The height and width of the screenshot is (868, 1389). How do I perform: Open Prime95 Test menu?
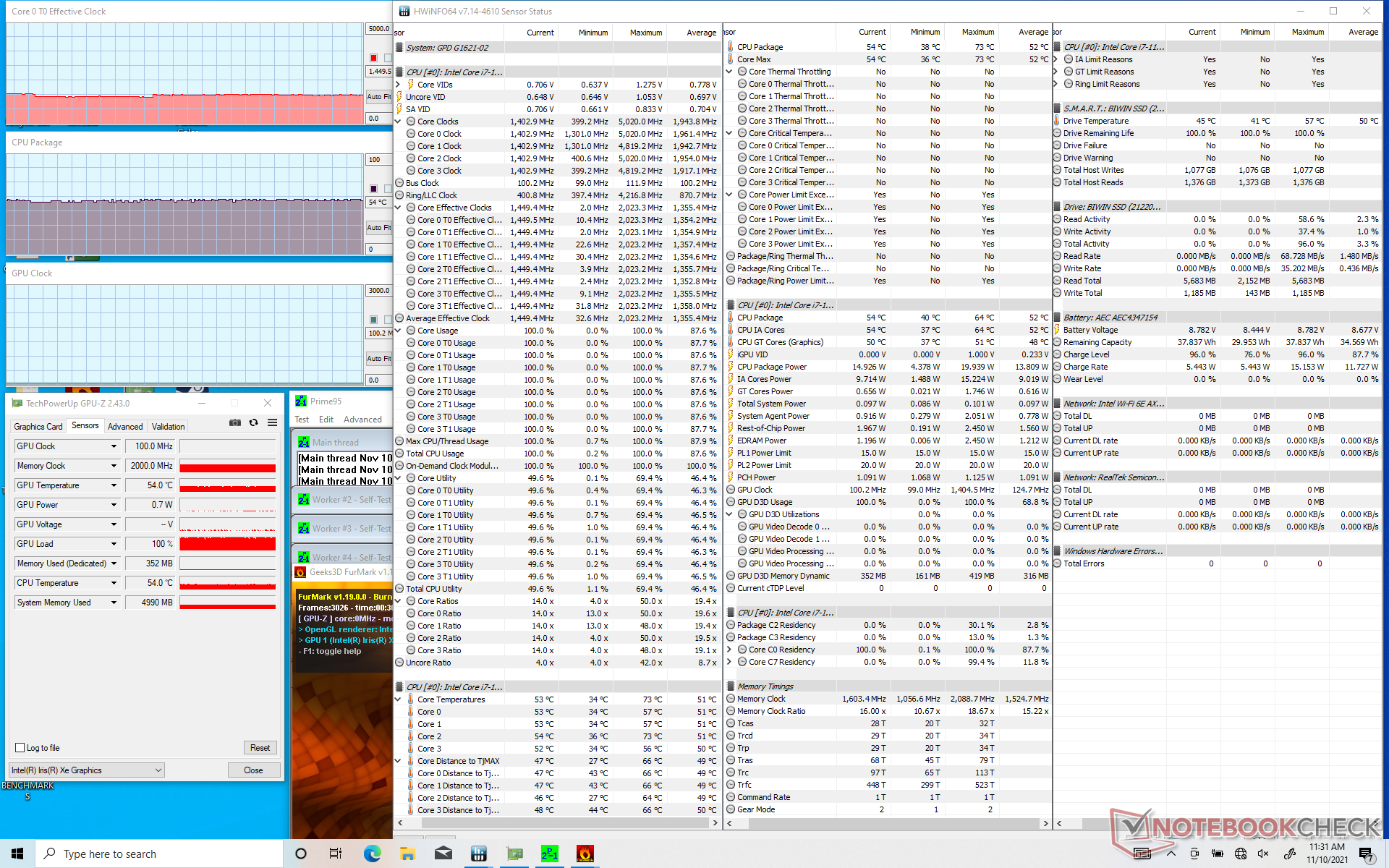coord(302,420)
